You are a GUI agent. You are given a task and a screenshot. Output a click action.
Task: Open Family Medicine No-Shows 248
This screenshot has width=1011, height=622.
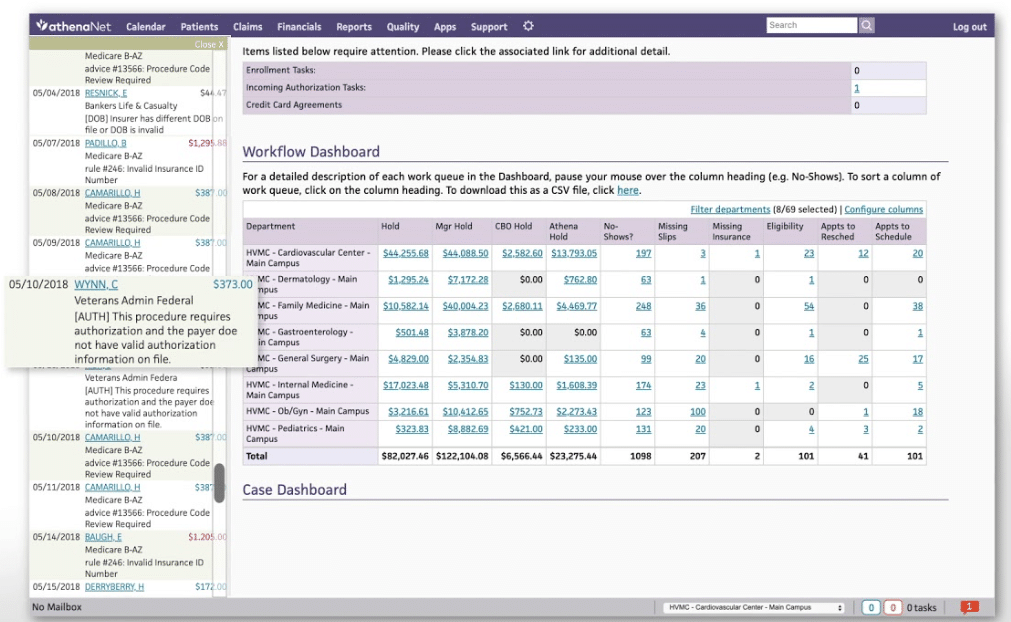tap(643, 306)
